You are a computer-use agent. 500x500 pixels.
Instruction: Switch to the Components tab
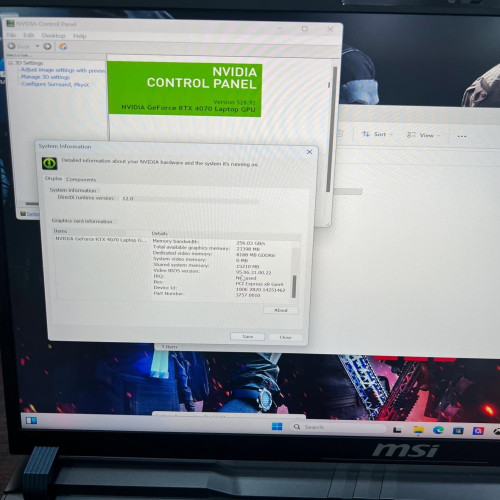[x=81, y=179]
